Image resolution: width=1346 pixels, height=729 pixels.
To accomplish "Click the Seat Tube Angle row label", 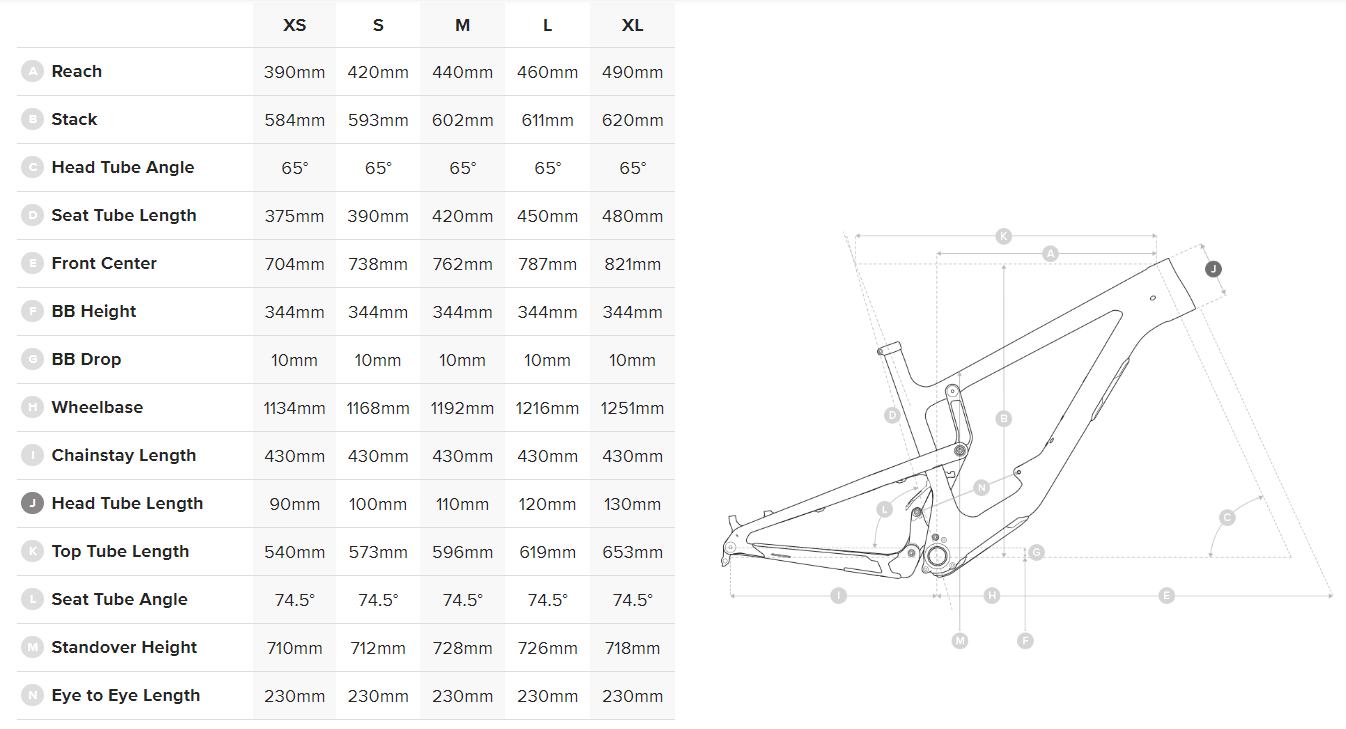I will [119, 599].
